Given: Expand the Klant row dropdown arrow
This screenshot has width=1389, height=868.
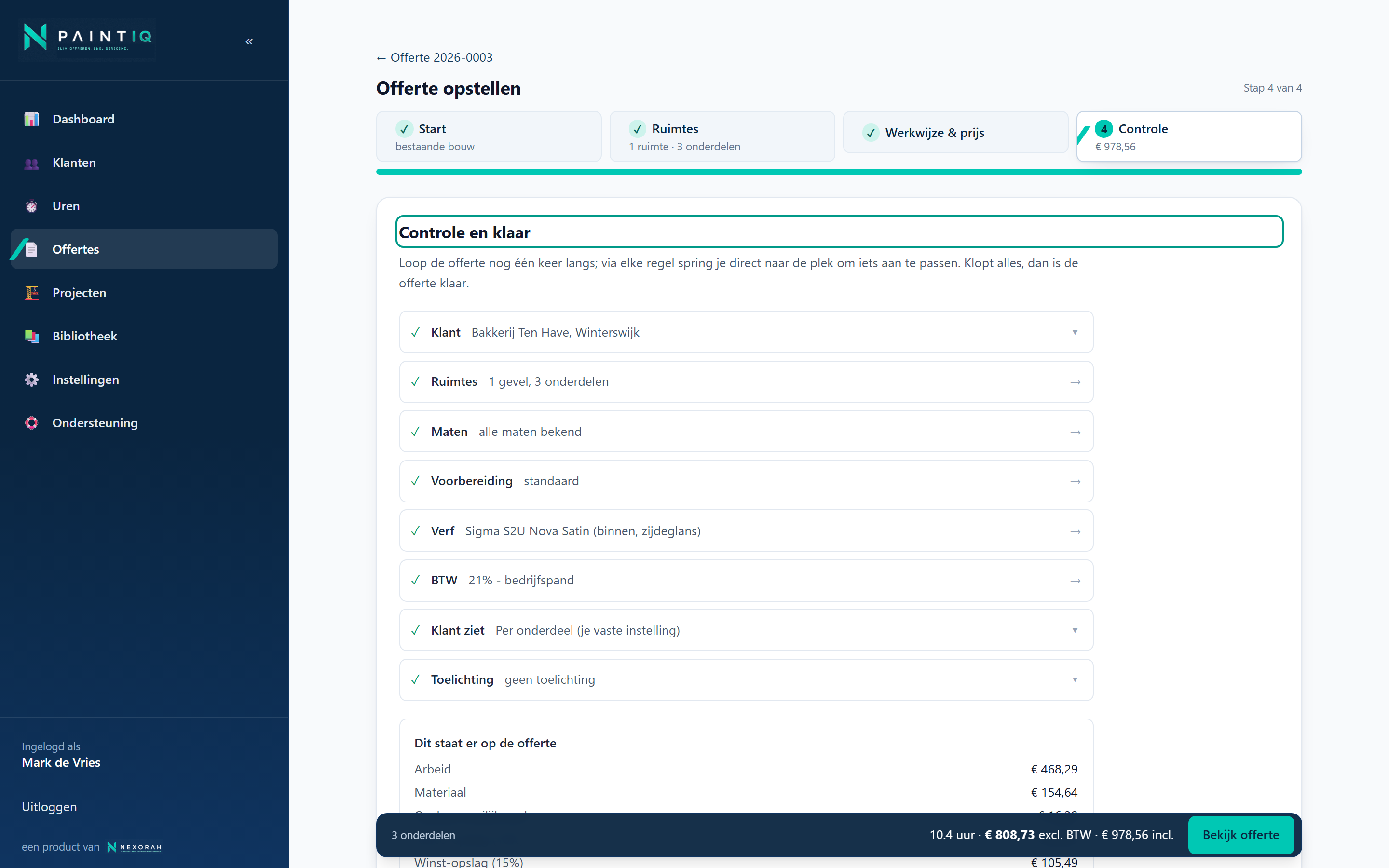Looking at the screenshot, I should pos(1075,332).
